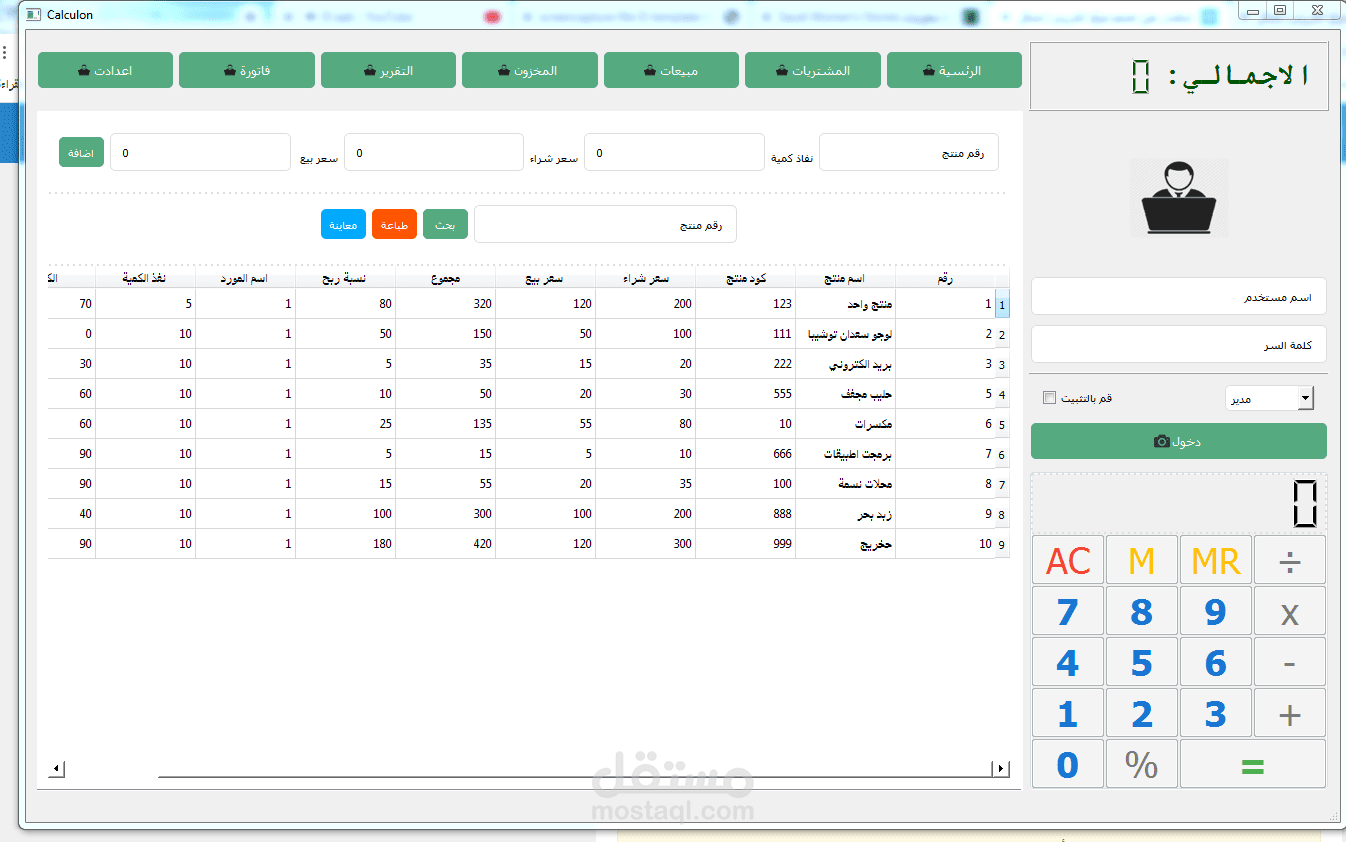Screen dimensions: 1346x842
Task: Open the فاتورة invoice tab
Action: 247,70
